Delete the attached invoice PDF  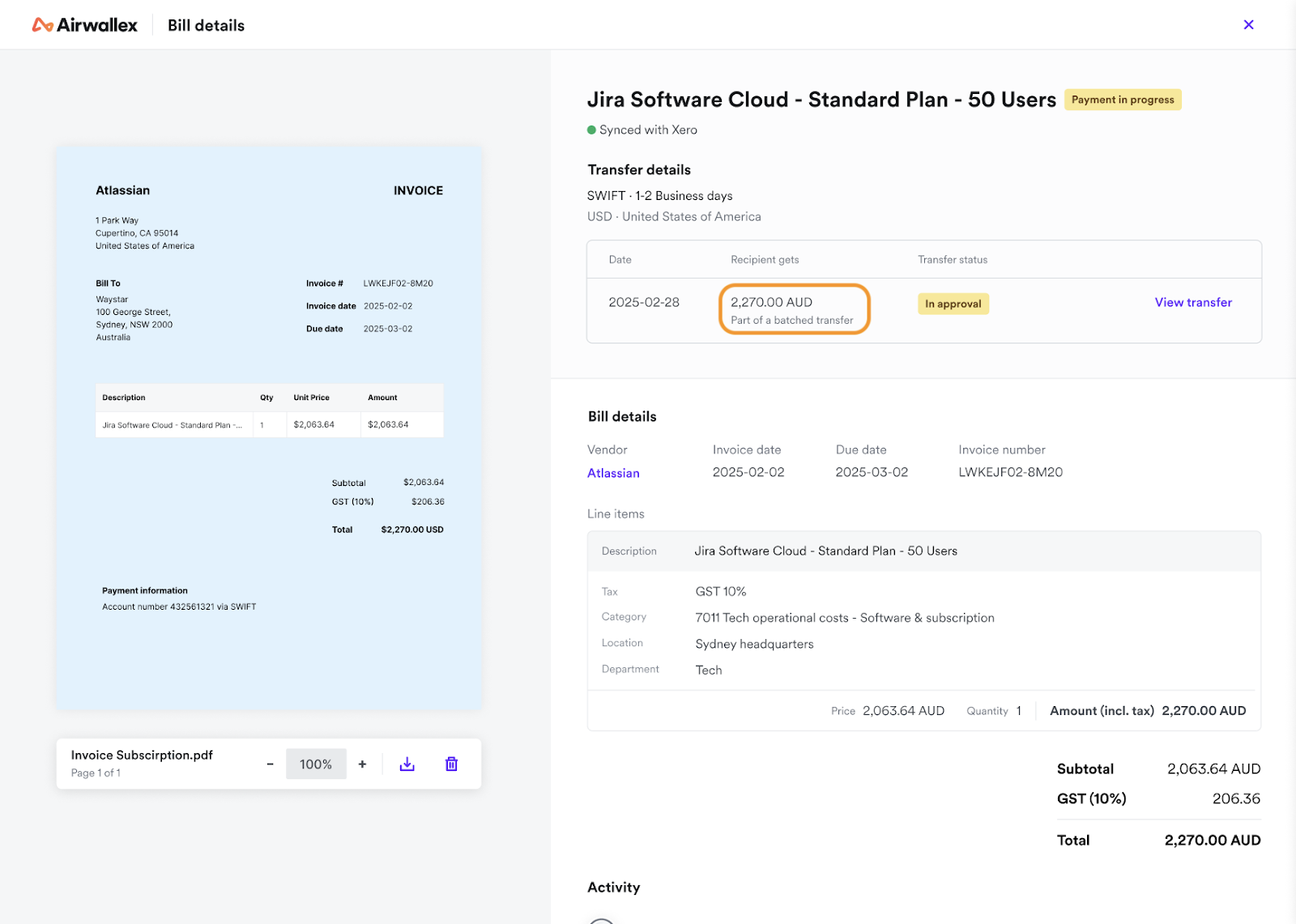click(452, 764)
